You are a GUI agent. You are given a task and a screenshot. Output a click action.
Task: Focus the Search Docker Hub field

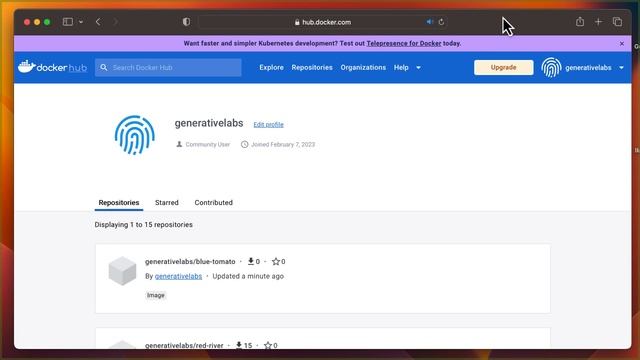click(168, 67)
